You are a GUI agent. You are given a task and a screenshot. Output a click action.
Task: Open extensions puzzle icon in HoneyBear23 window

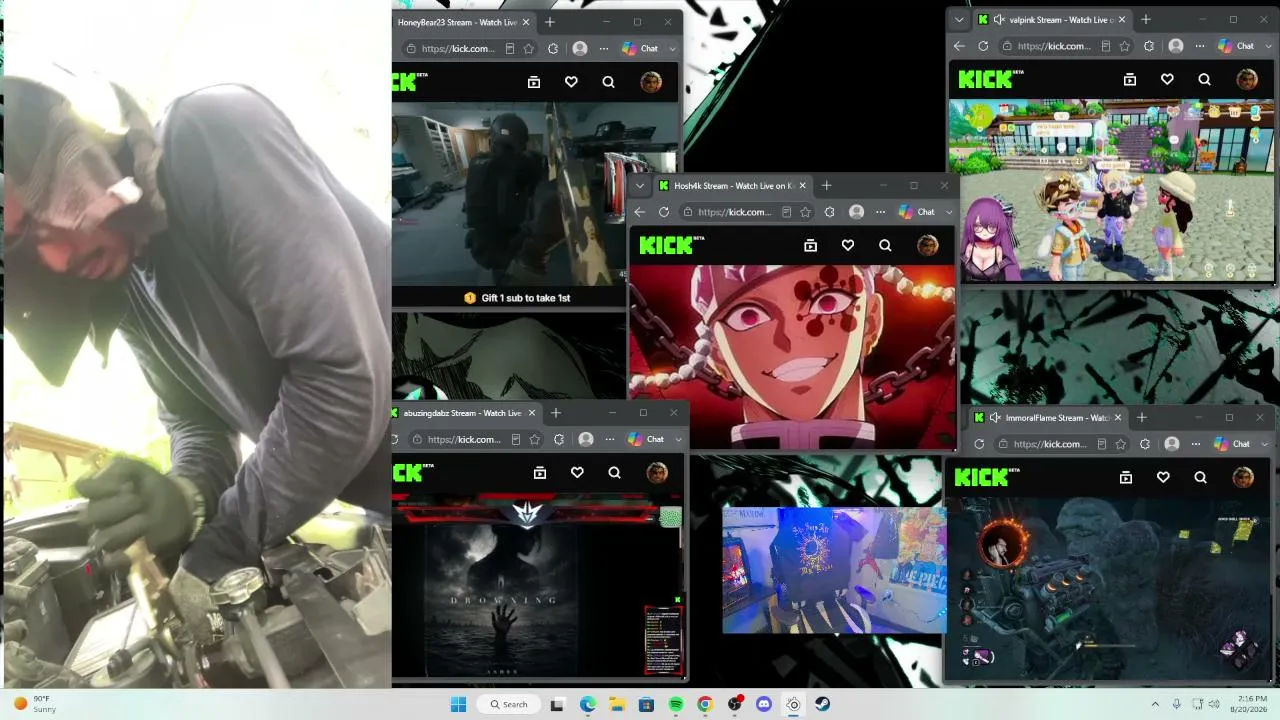pyautogui.click(x=553, y=48)
